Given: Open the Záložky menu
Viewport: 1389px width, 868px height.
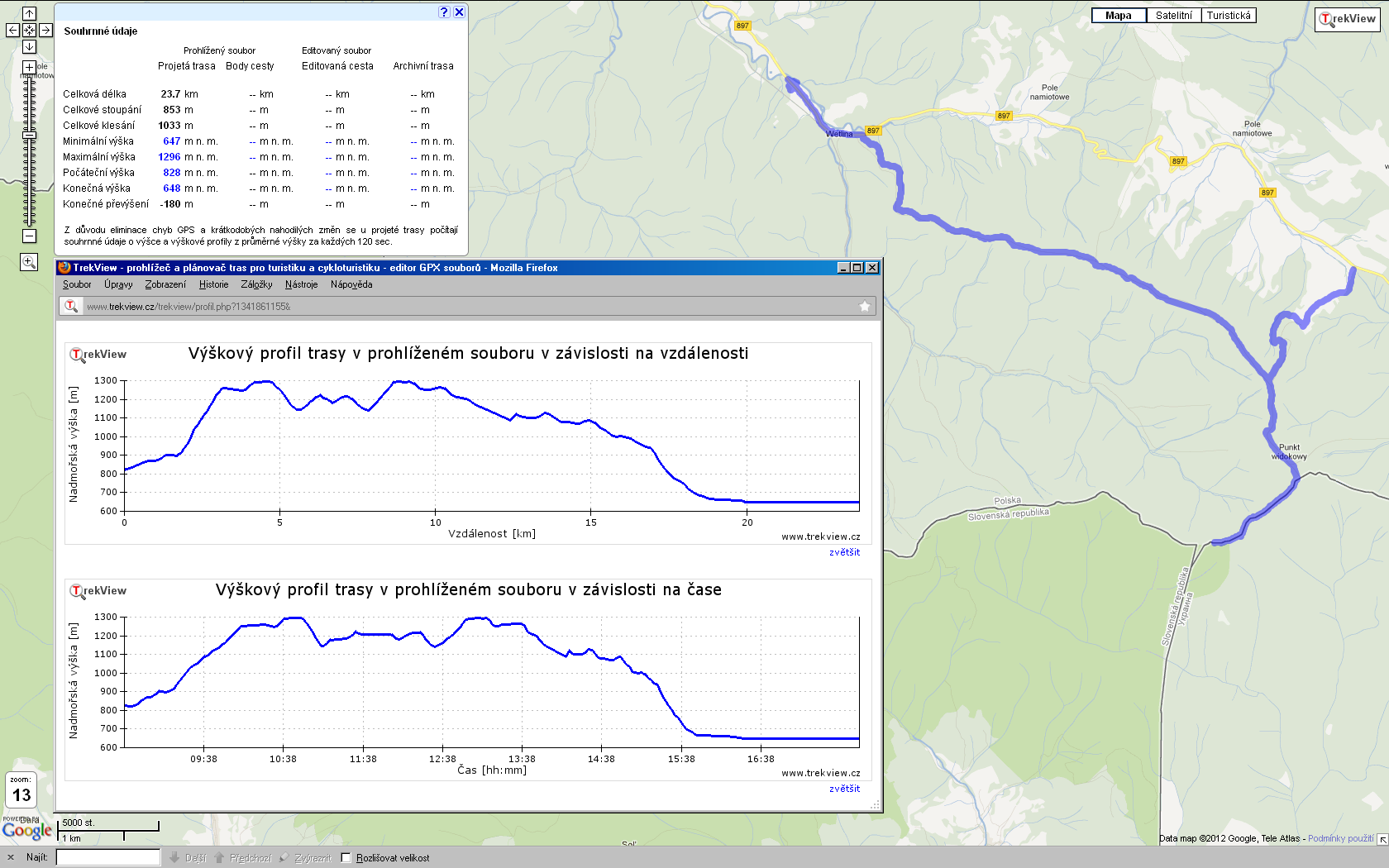Looking at the screenshot, I should [256, 284].
